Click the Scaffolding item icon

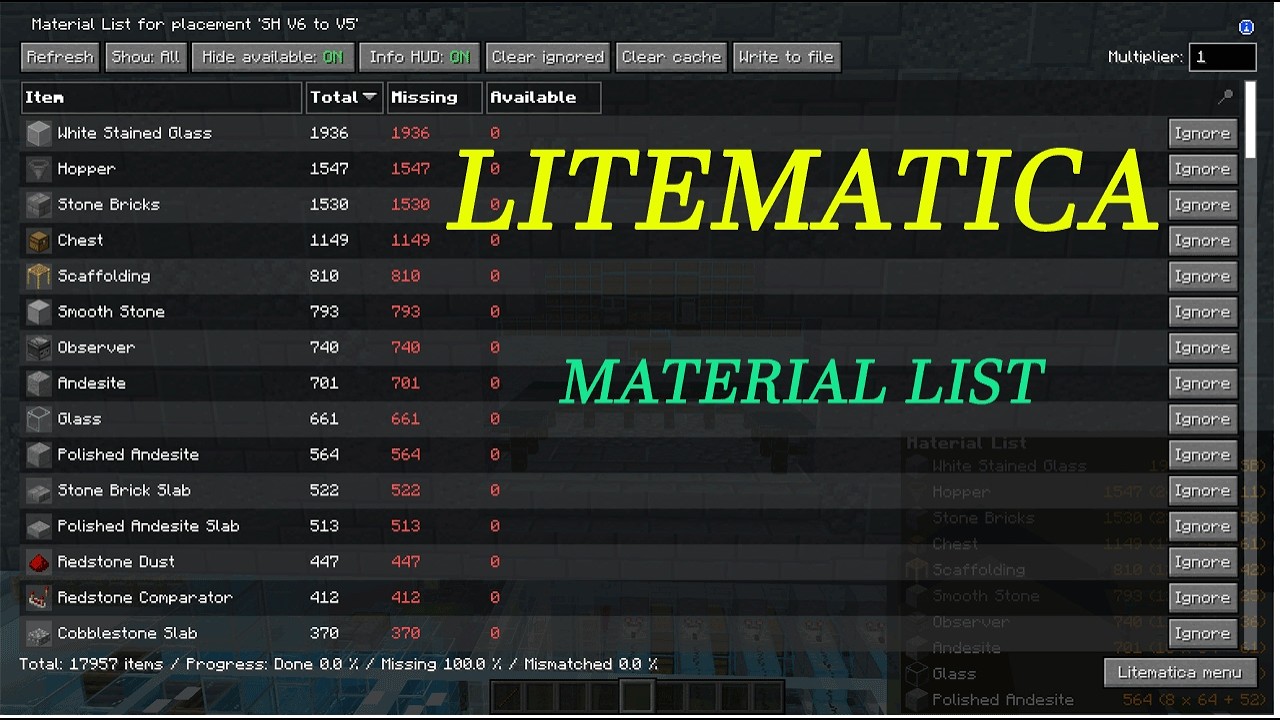tap(38, 276)
